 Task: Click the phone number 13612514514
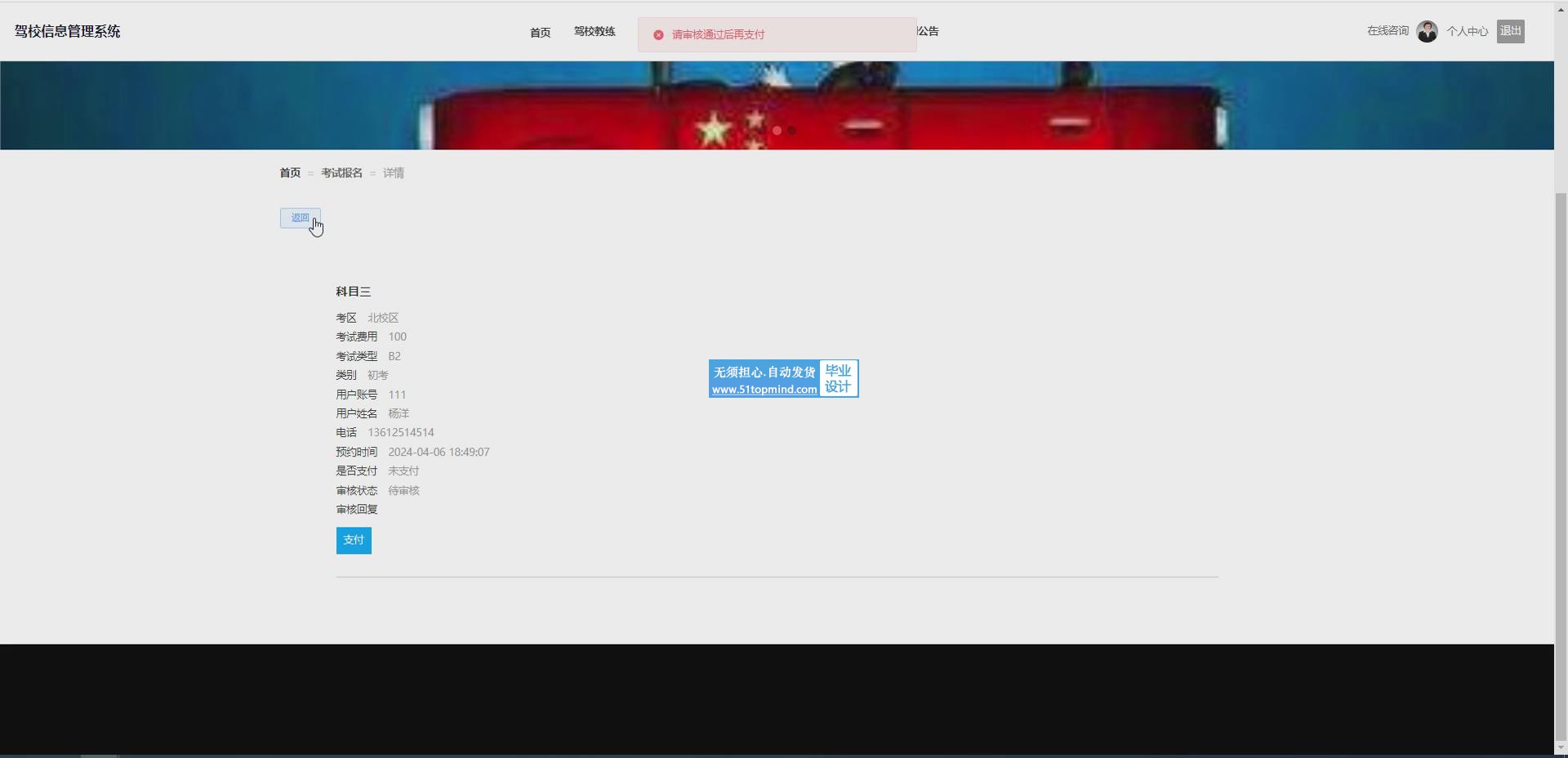(401, 432)
